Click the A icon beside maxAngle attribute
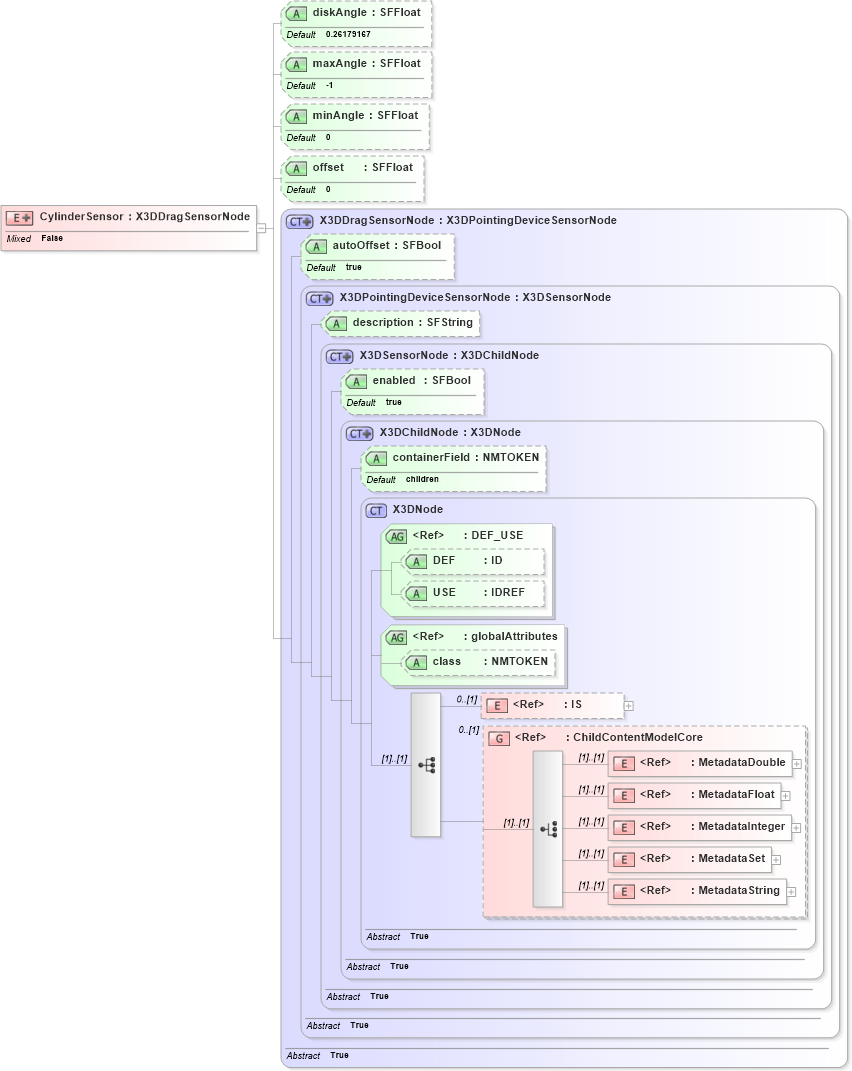Image resolution: width=852 pixels, height=1071 pixels. tap(296, 65)
